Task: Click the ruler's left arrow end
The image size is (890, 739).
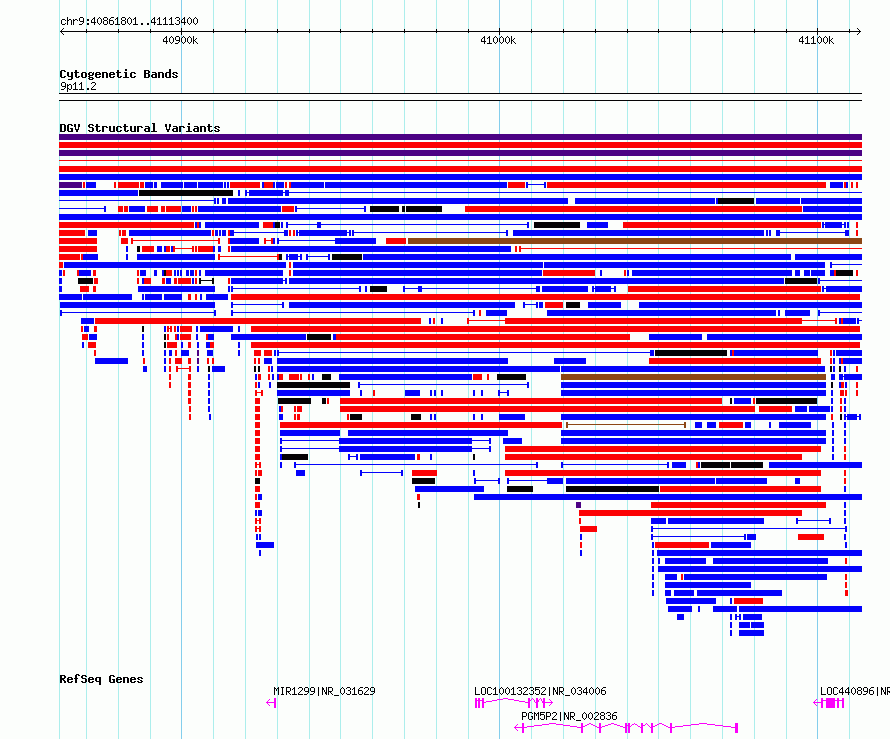Action: click(62, 32)
